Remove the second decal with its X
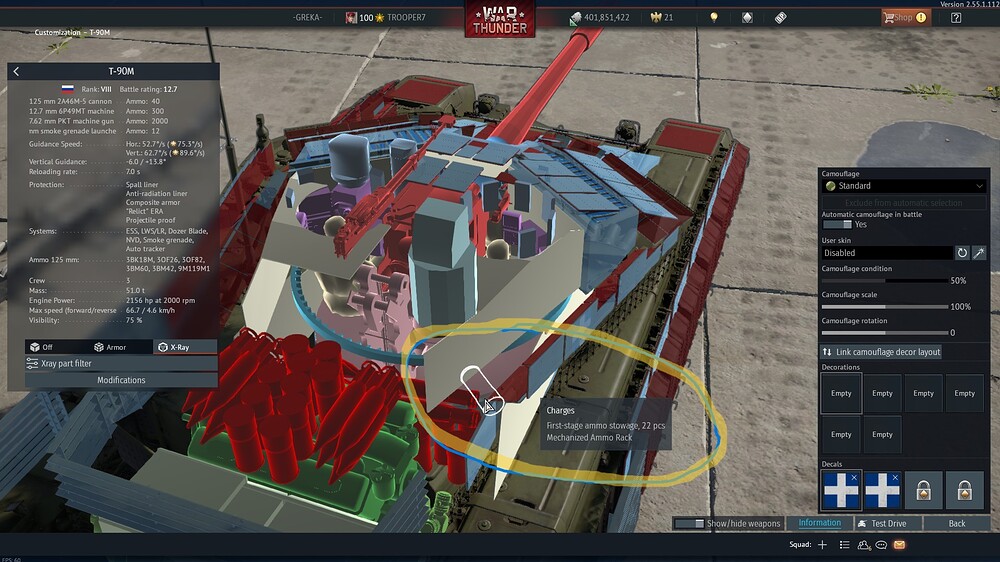The image size is (1000, 562). point(895,478)
